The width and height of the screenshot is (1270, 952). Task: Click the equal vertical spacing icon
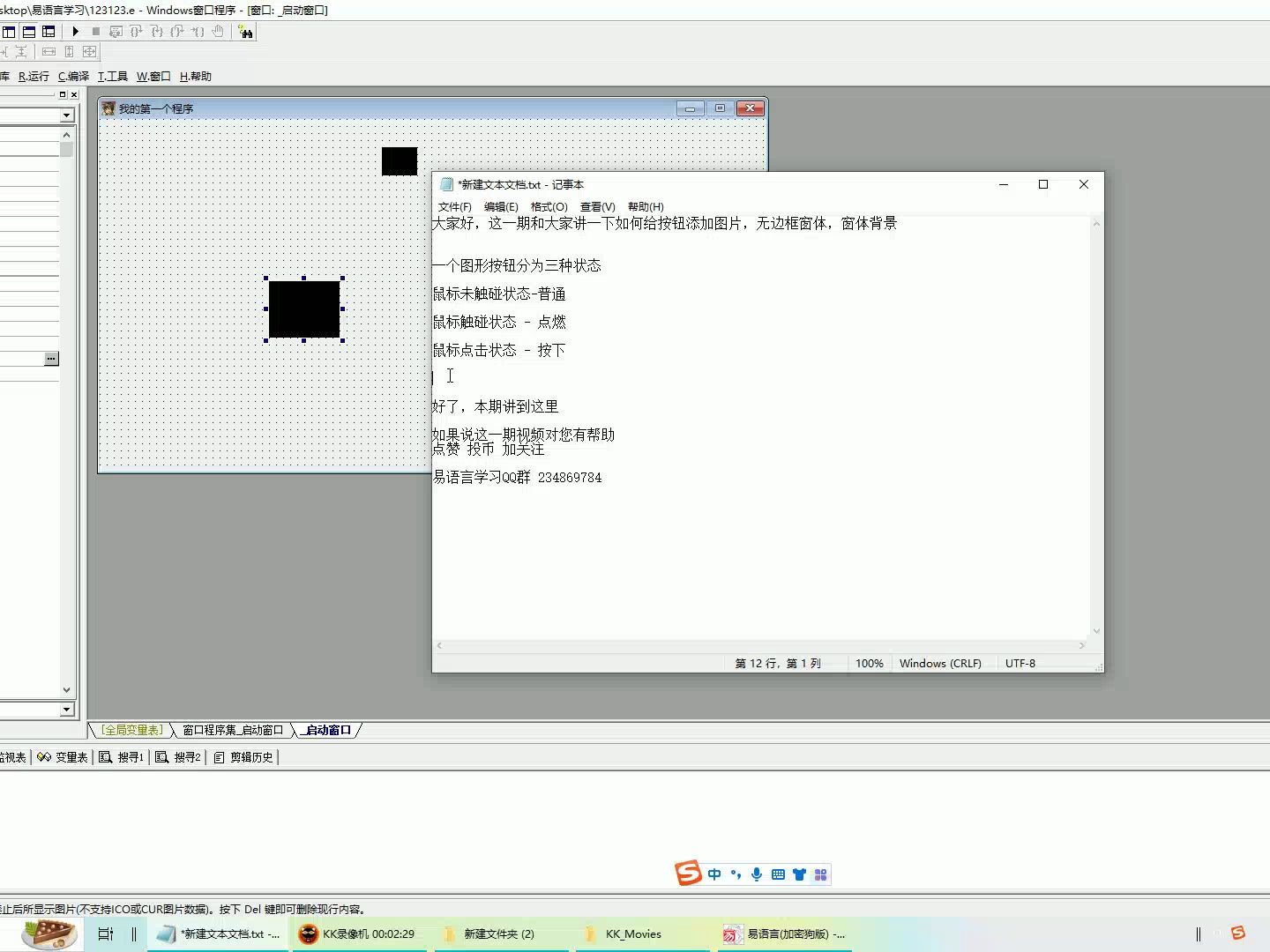click(x=20, y=52)
